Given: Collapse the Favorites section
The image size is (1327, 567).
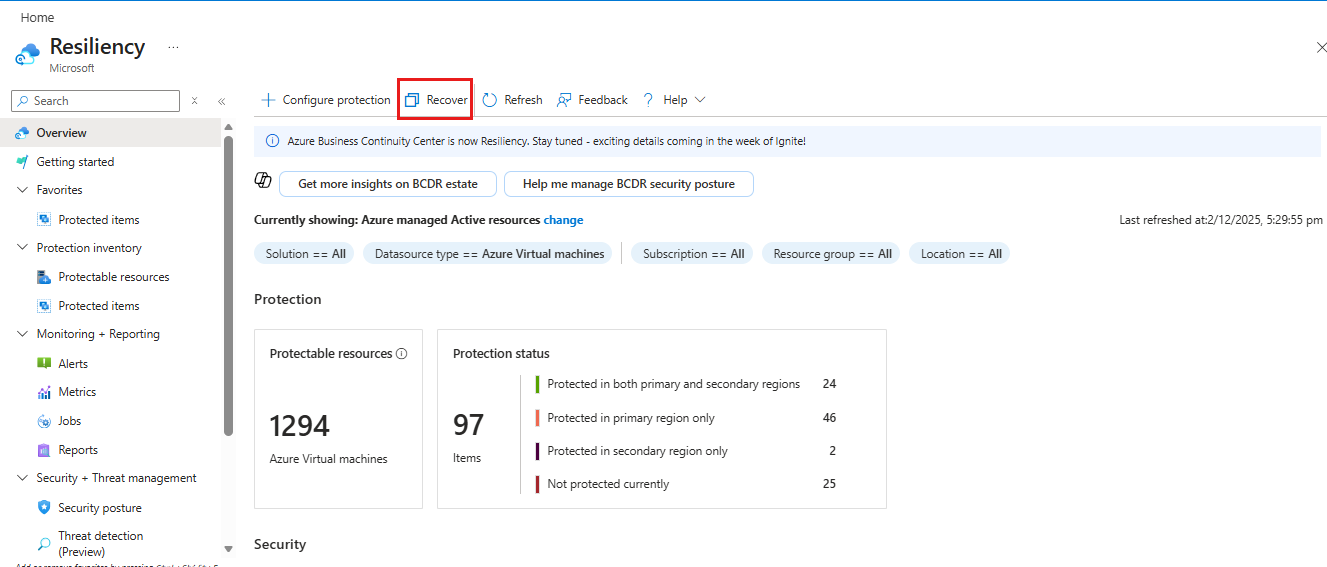Looking at the screenshot, I should [x=23, y=190].
